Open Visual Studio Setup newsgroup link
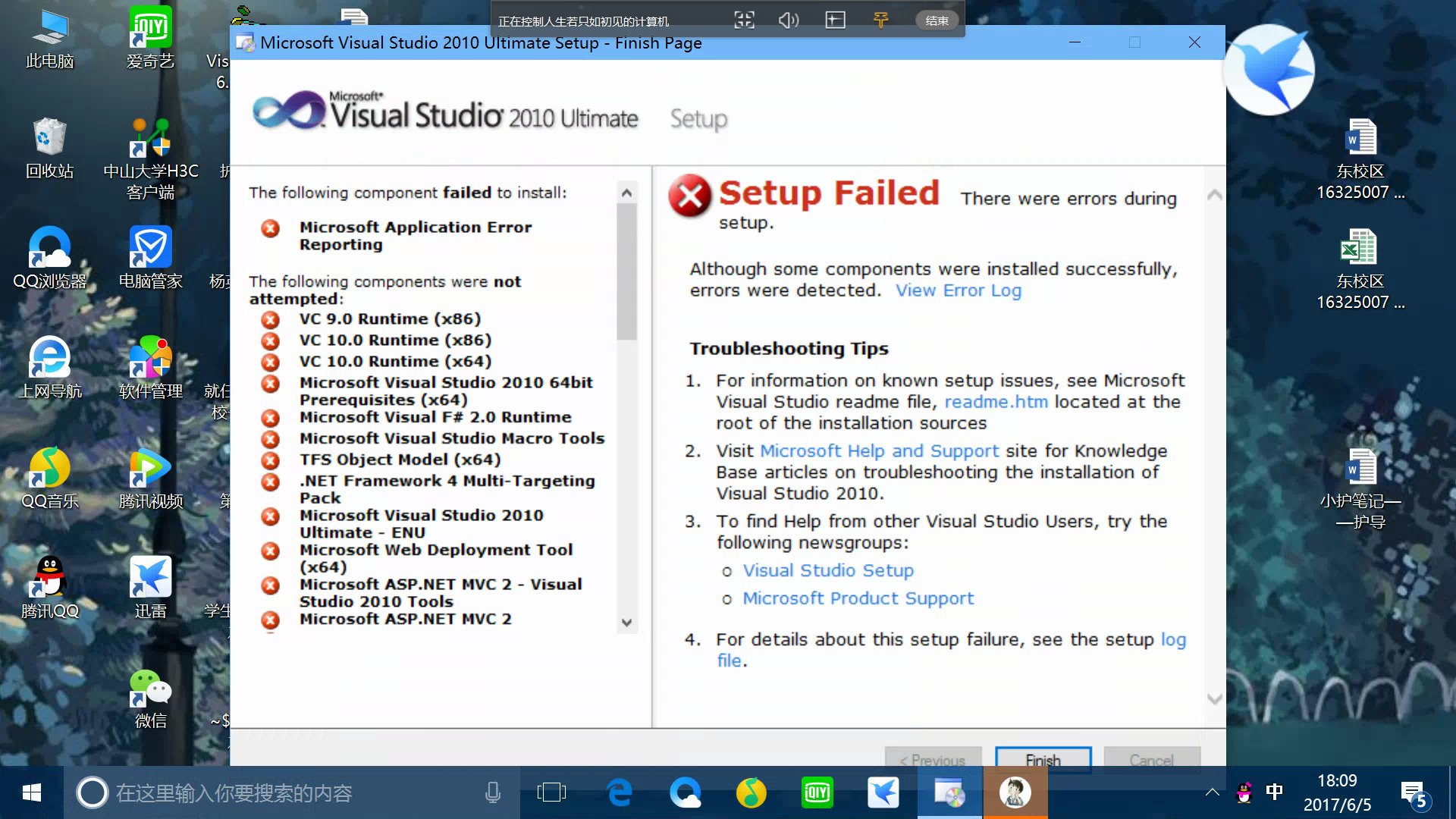Image resolution: width=1456 pixels, height=819 pixels. click(x=827, y=570)
